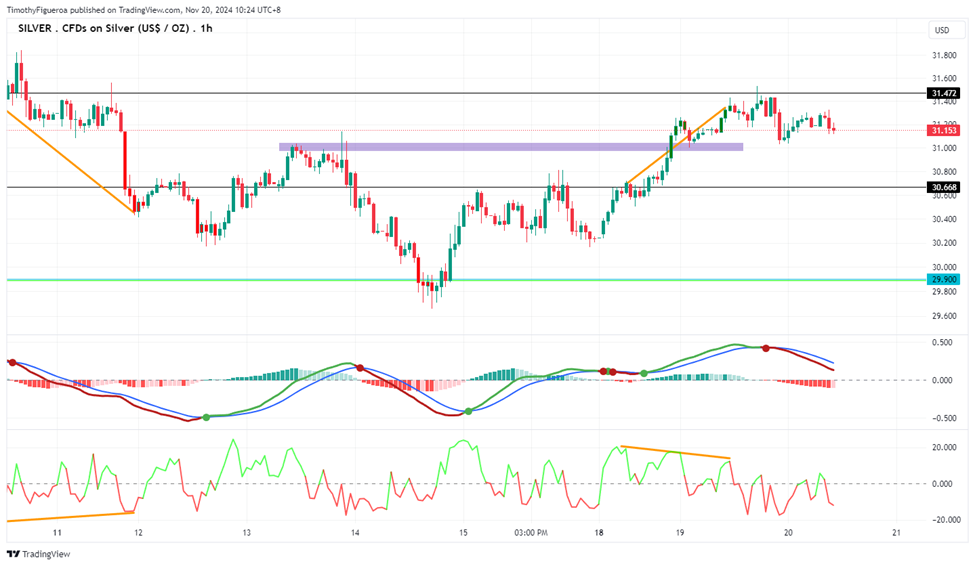Select date 18 on the time axis
The height and width of the screenshot is (566, 975).
599,532
